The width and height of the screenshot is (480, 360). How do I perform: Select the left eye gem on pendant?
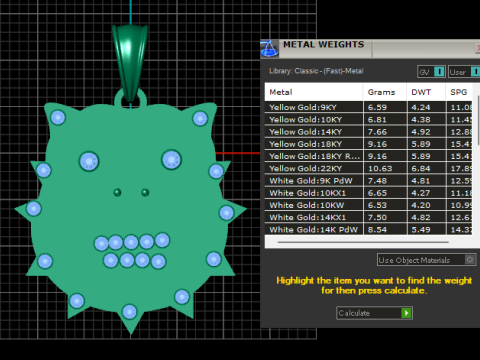[89, 161]
